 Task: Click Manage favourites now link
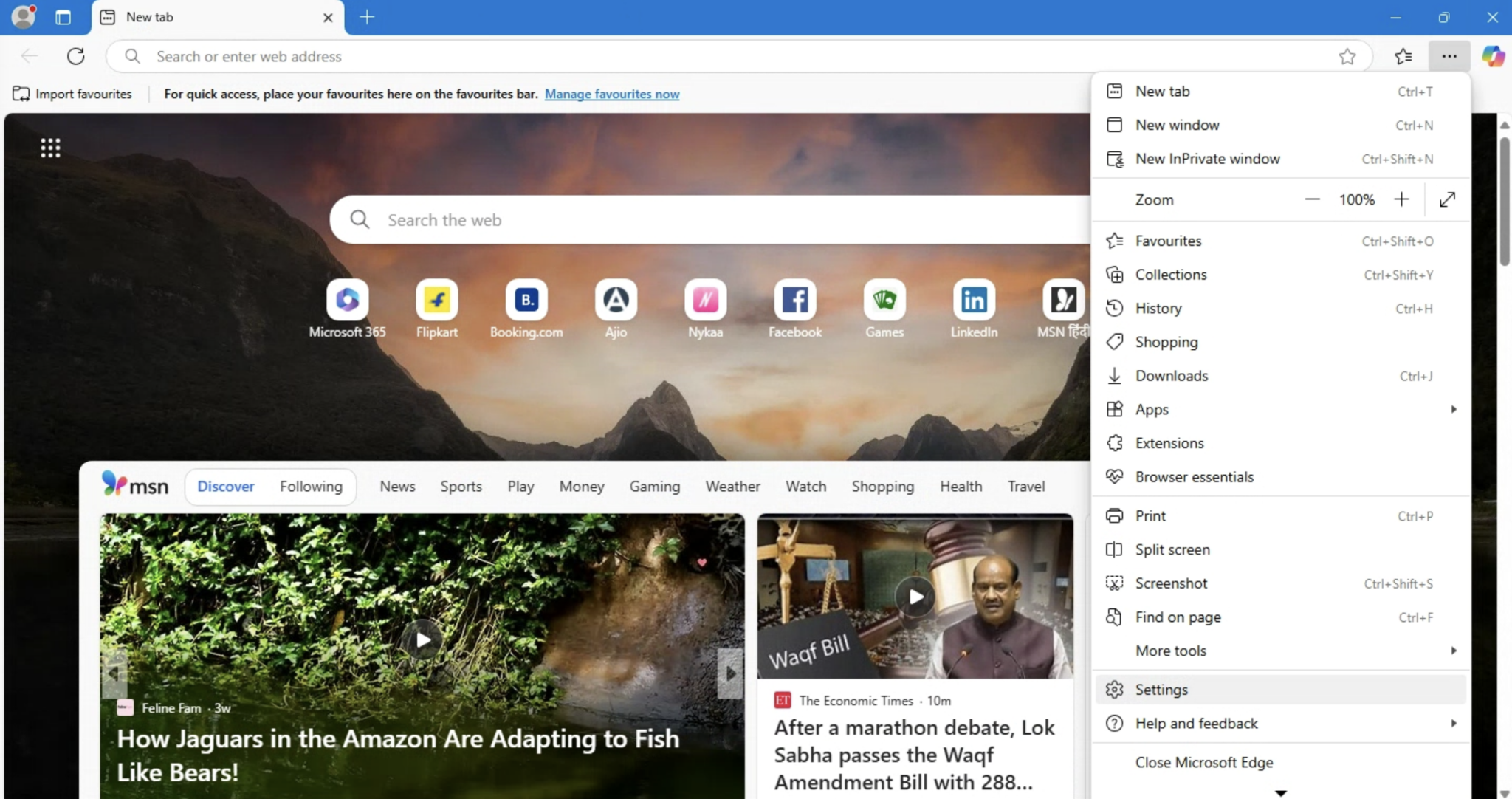(611, 94)
